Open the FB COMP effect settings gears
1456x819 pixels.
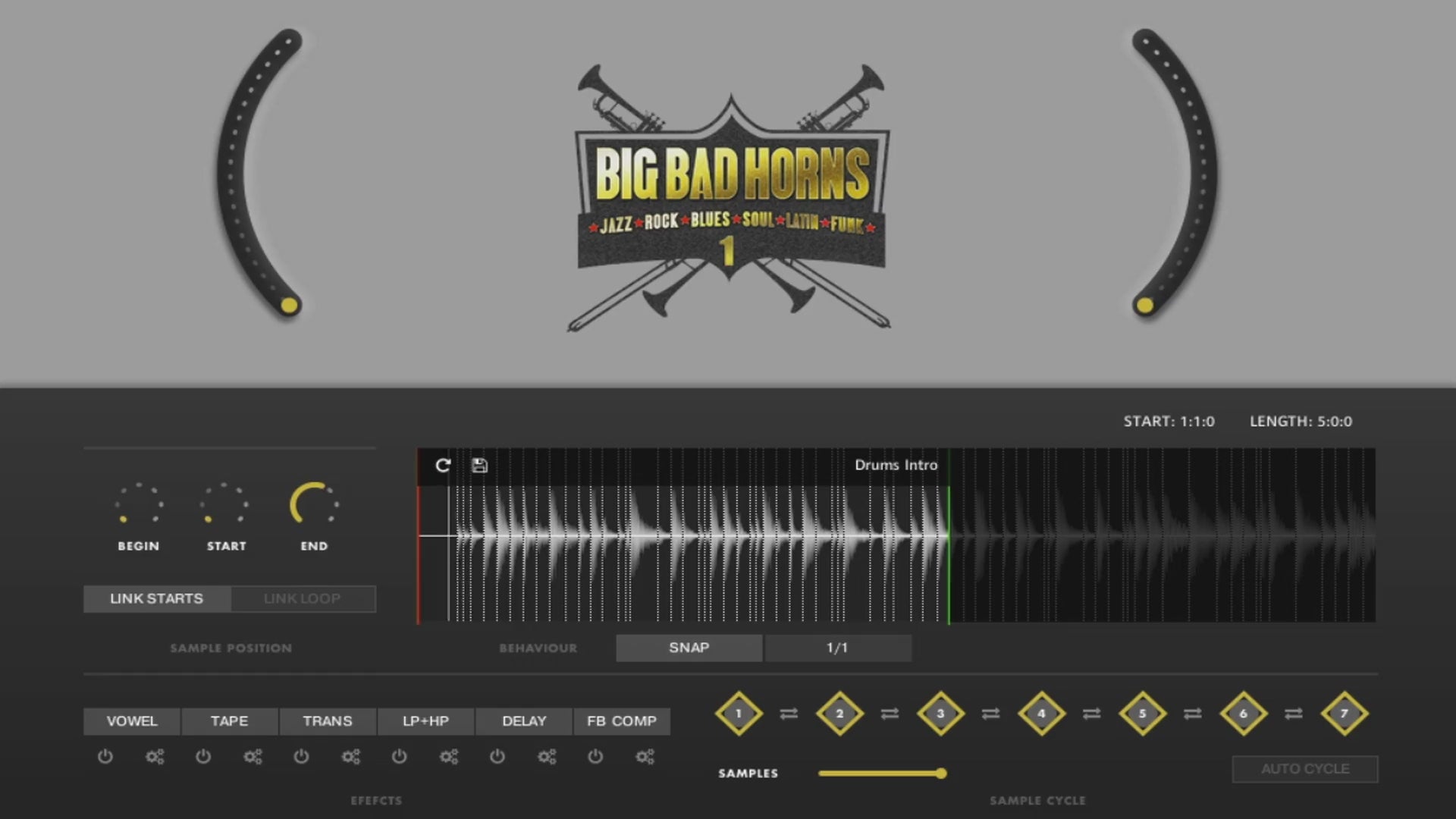tap(645, 756)
